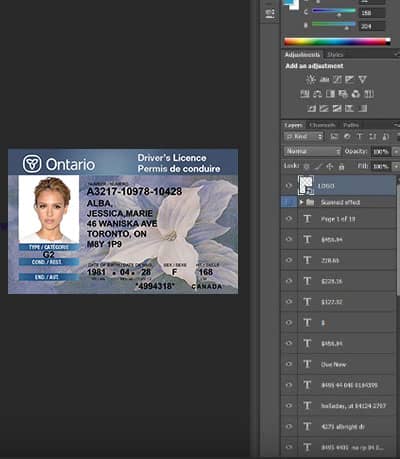Open the Layers panel flyout menu

[396, 125]
